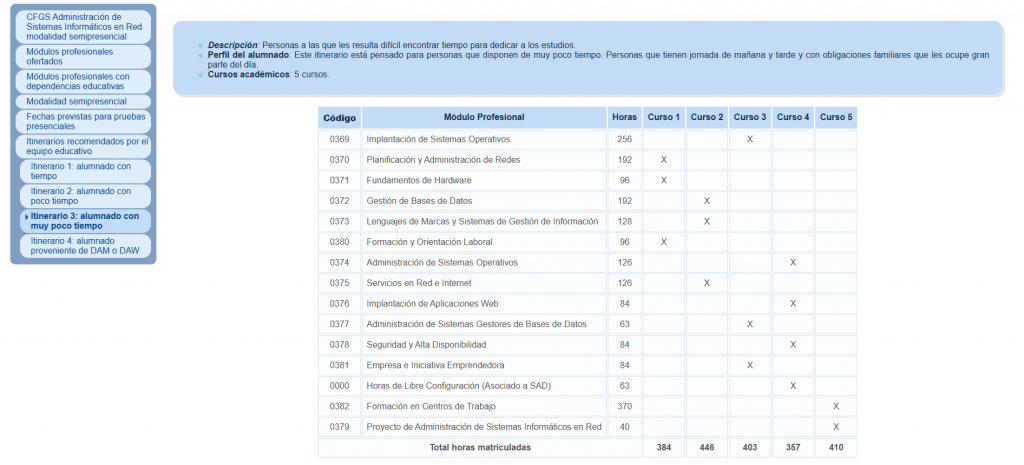Click the 256 hours value

[x=624, y=139]
